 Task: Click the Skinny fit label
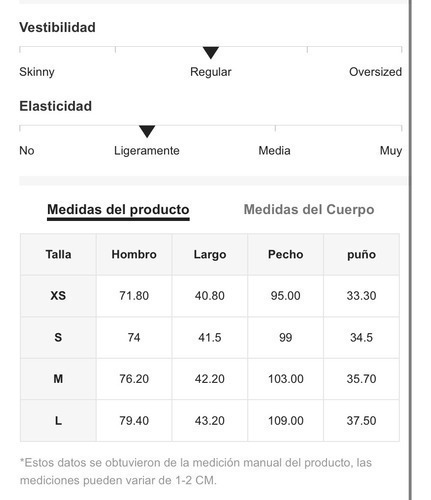coord(37,72)
